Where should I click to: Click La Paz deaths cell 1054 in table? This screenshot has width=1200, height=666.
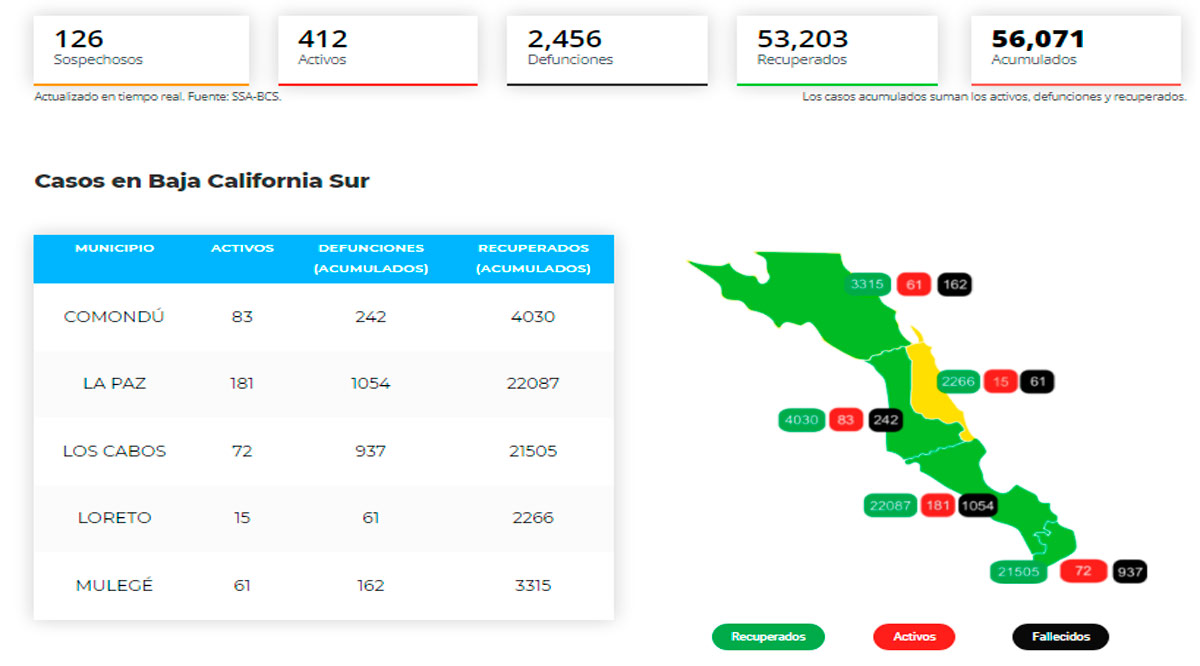coord(370,384)
